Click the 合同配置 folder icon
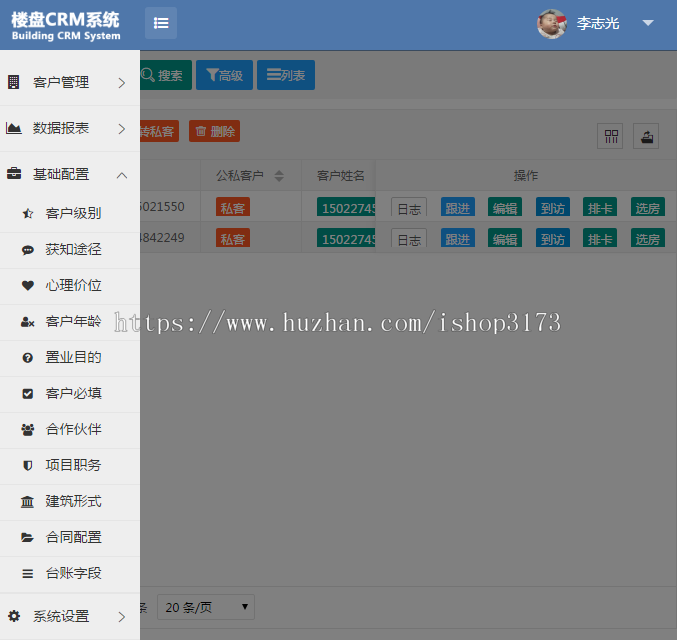The image size is (677, 640). 28,538
